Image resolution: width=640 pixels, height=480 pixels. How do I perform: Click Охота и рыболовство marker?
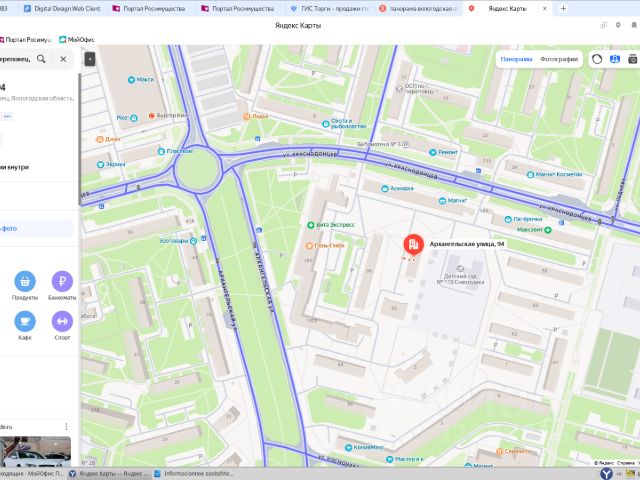point(326,123)
